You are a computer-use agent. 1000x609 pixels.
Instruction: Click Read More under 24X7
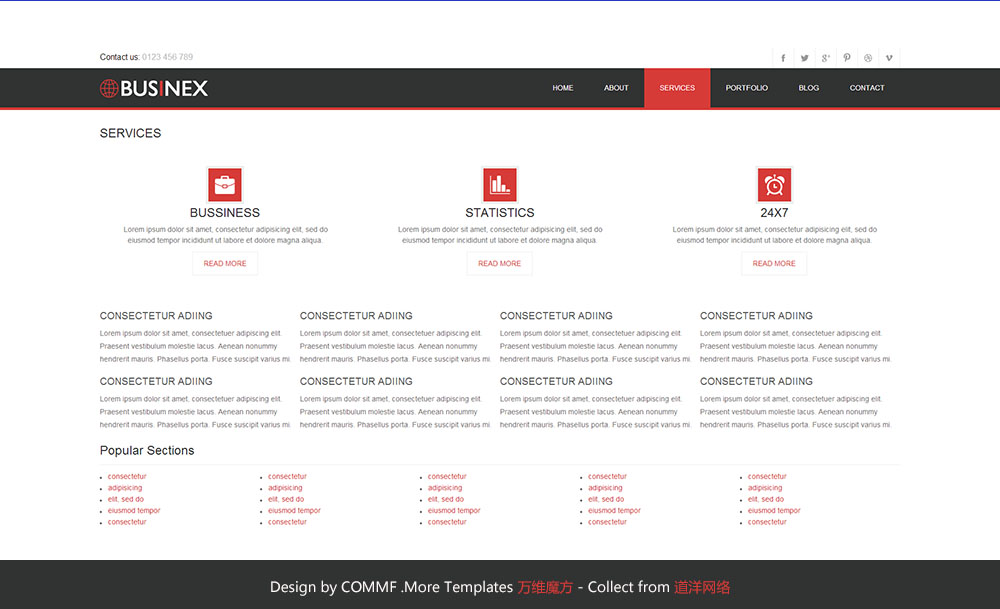tap(774, 264)
